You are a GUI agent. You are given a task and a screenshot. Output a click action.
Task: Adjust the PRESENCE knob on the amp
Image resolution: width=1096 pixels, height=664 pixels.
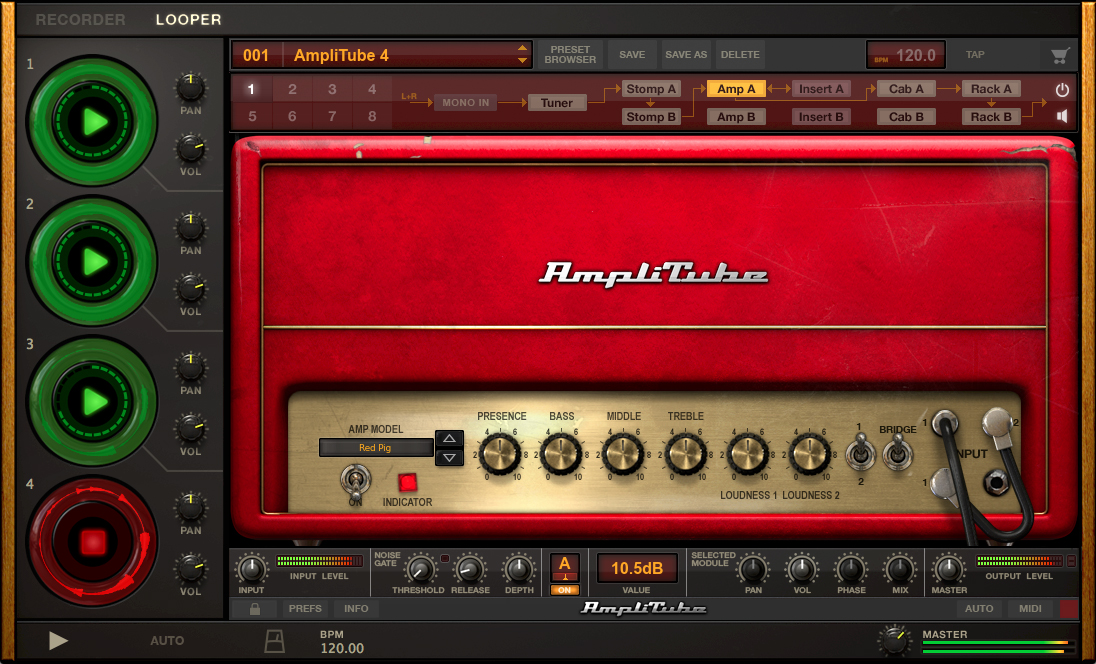(x=501, y=455)
